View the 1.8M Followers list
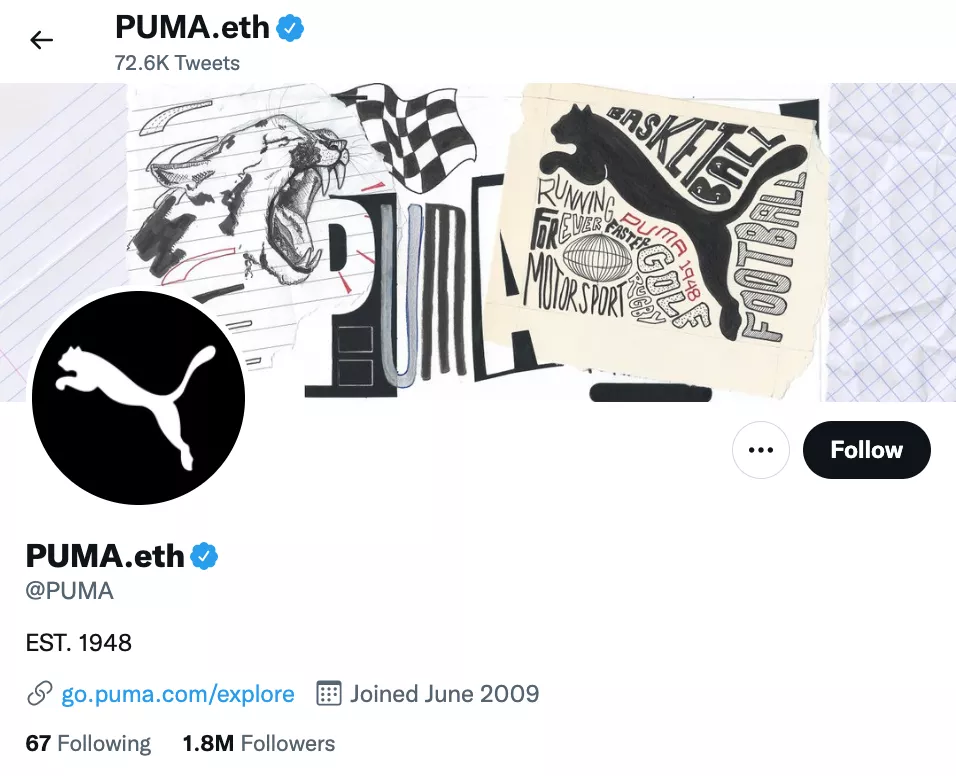The image size is (956, 776). 259,743
